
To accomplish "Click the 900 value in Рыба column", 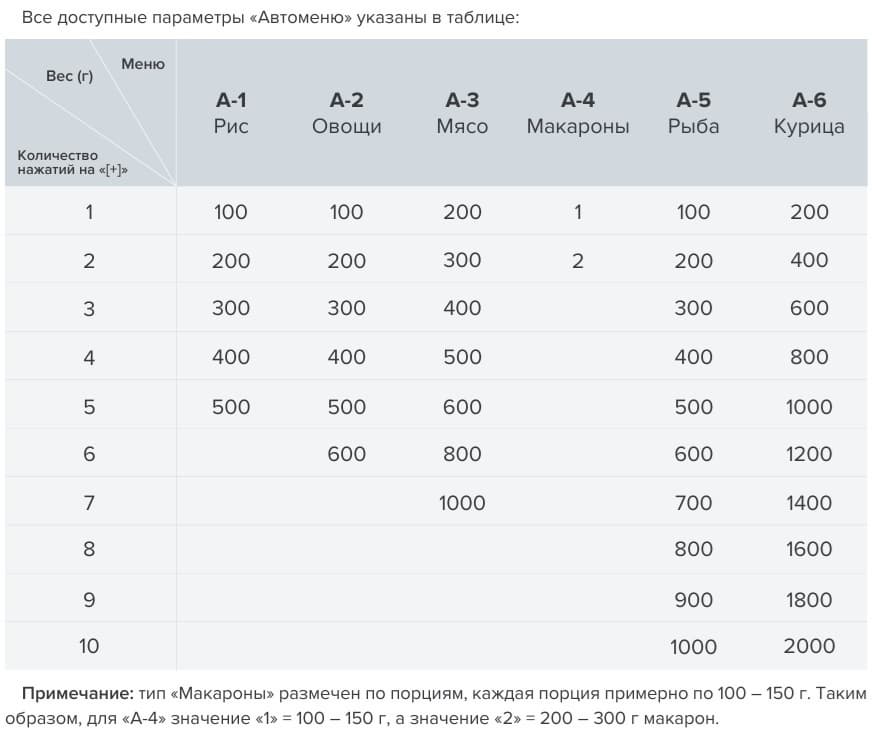I will click(x=693, y=600).
